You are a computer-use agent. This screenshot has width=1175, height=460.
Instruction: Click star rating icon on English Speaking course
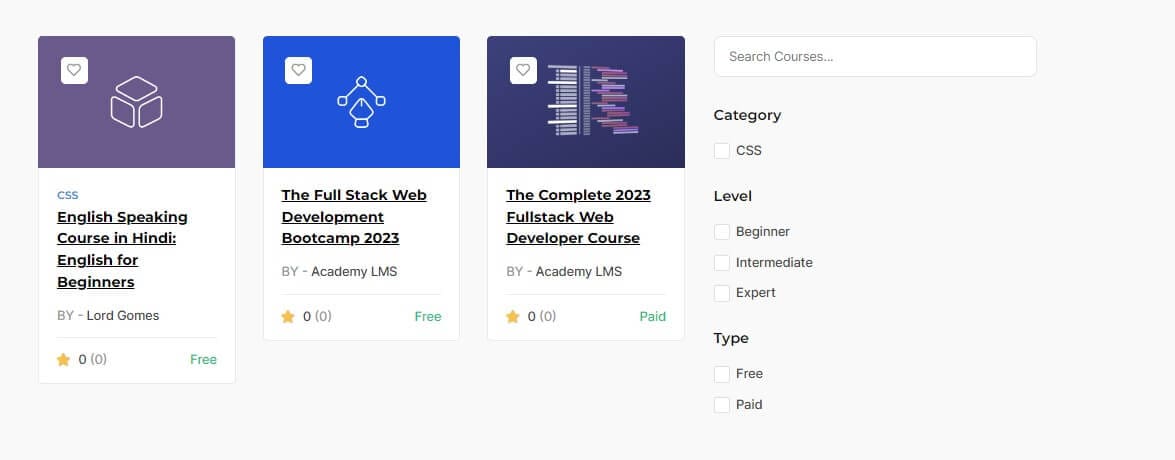tap(64, 360)
